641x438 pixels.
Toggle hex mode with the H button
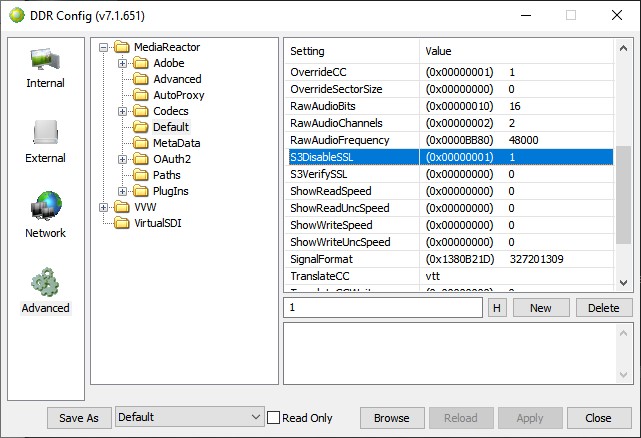[497, 308]
